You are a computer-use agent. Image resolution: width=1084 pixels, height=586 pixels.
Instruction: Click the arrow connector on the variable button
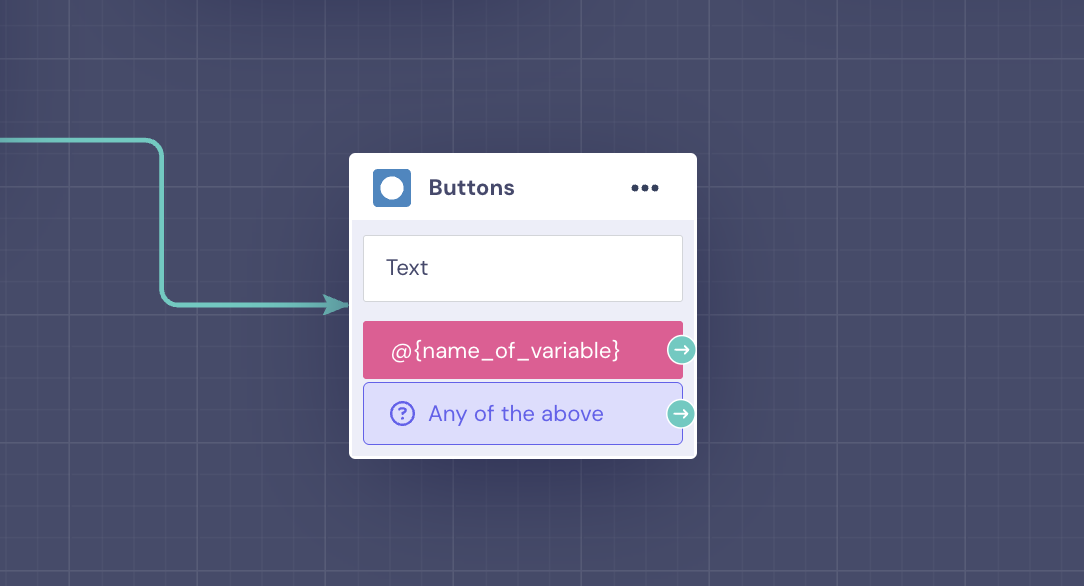coord(682,350)
